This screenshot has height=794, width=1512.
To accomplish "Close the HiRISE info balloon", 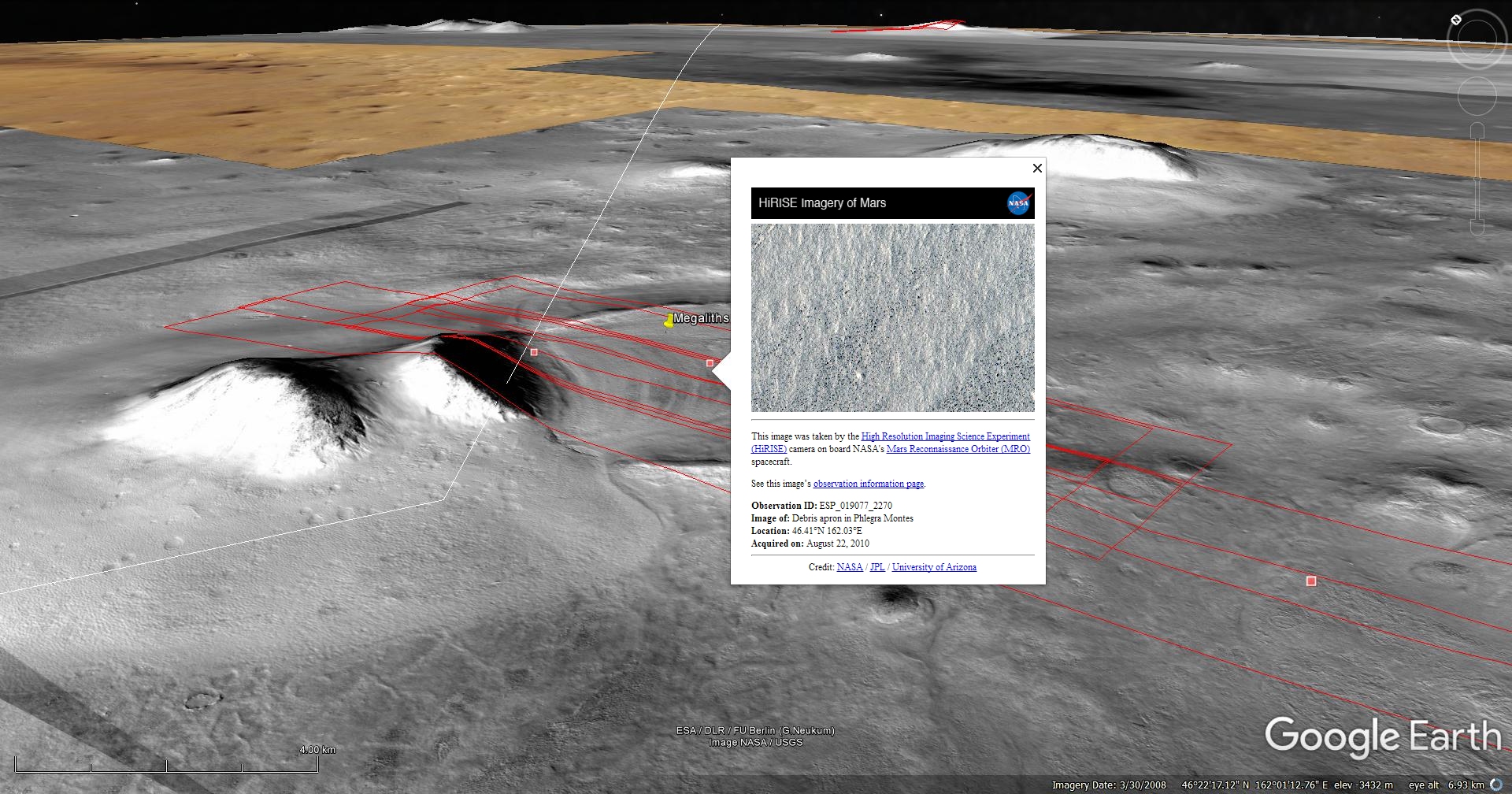I will pos(1037,168).
